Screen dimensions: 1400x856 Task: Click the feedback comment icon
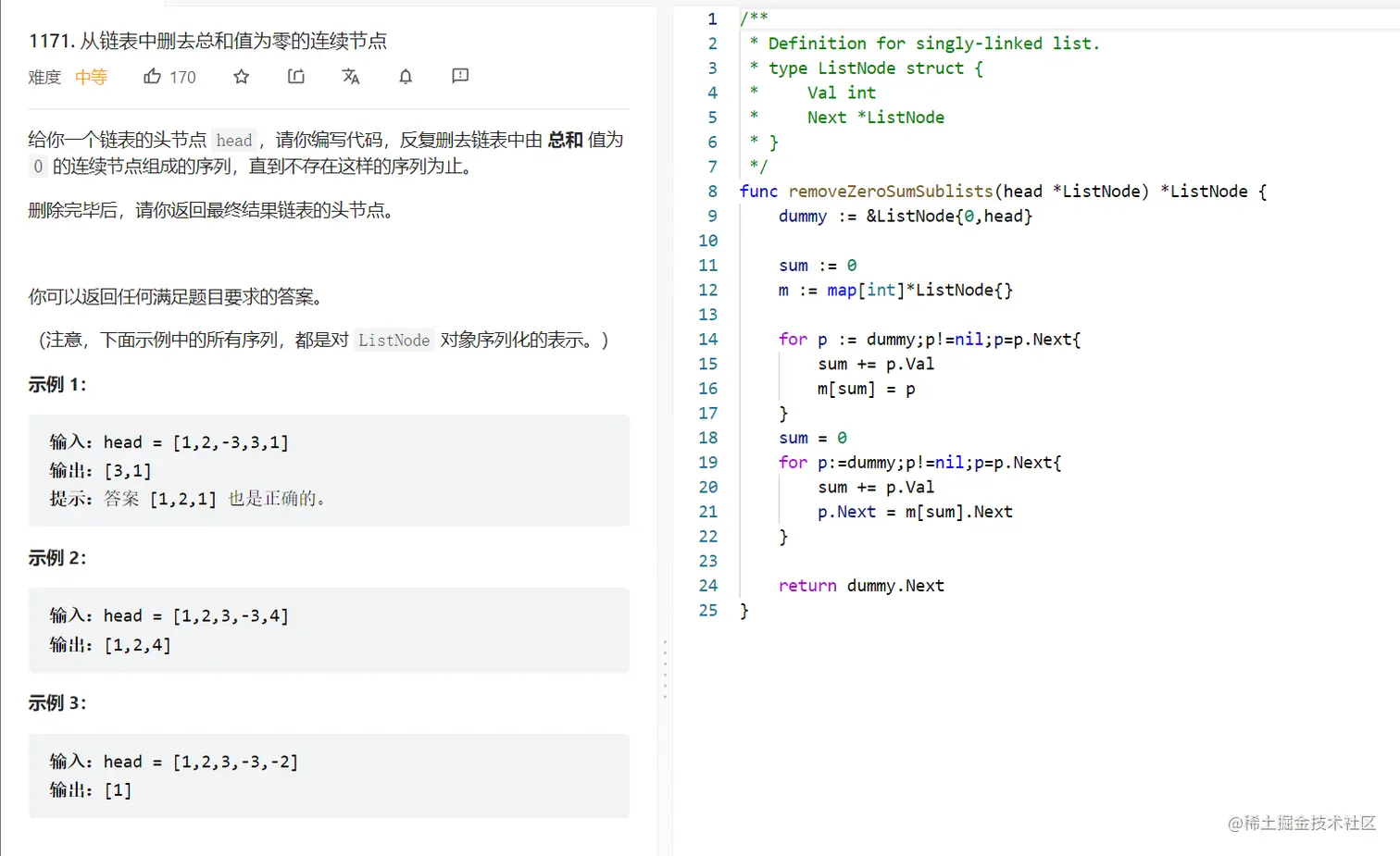pyautogui.click(x=460, y=76)
